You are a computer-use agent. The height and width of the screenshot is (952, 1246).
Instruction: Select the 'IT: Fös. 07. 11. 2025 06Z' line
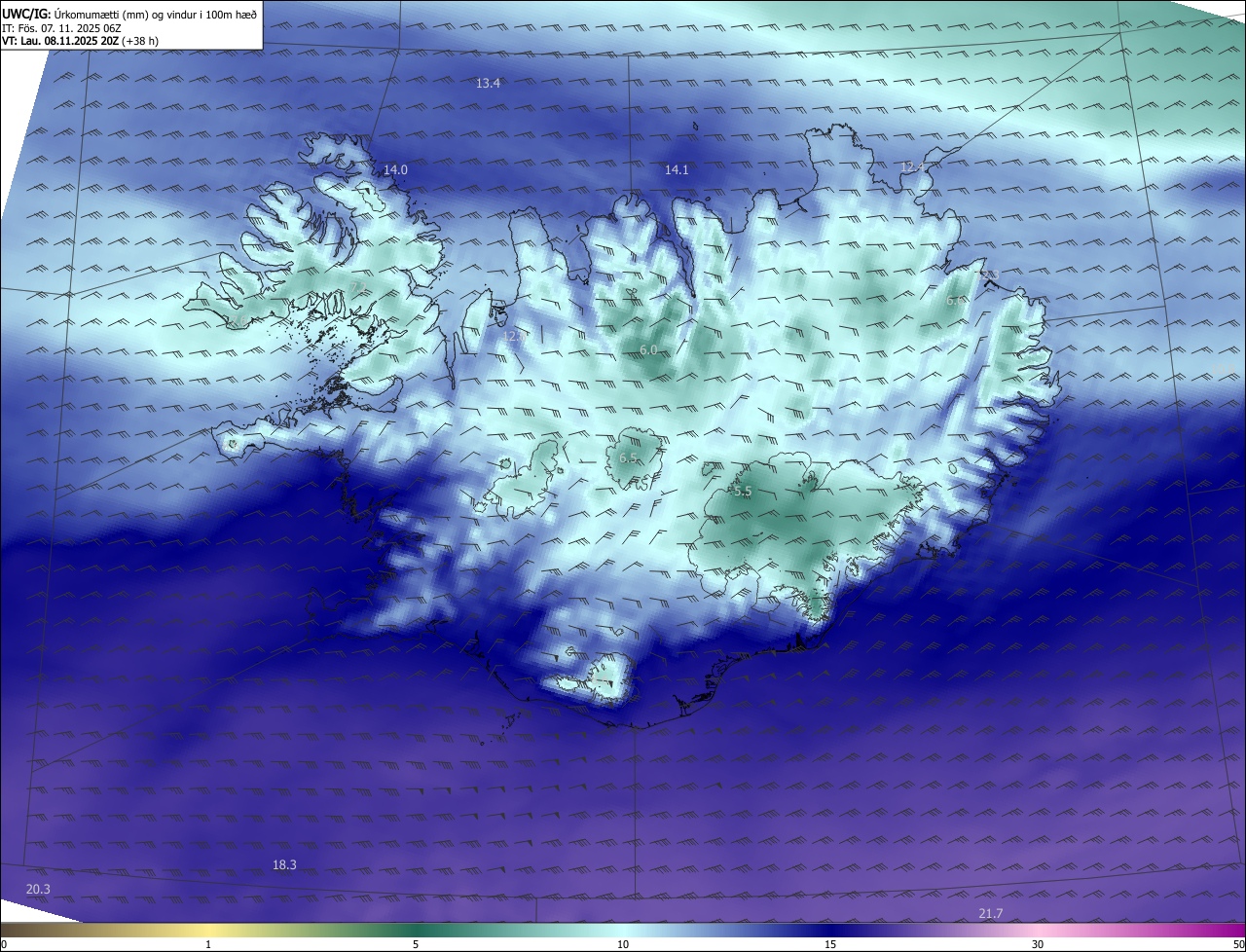[61, 28]
